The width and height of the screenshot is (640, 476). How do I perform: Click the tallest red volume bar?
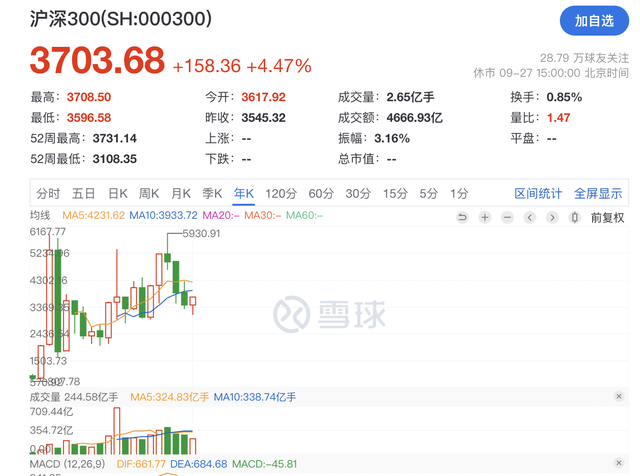pyautogui.click(x=117, y=431)
